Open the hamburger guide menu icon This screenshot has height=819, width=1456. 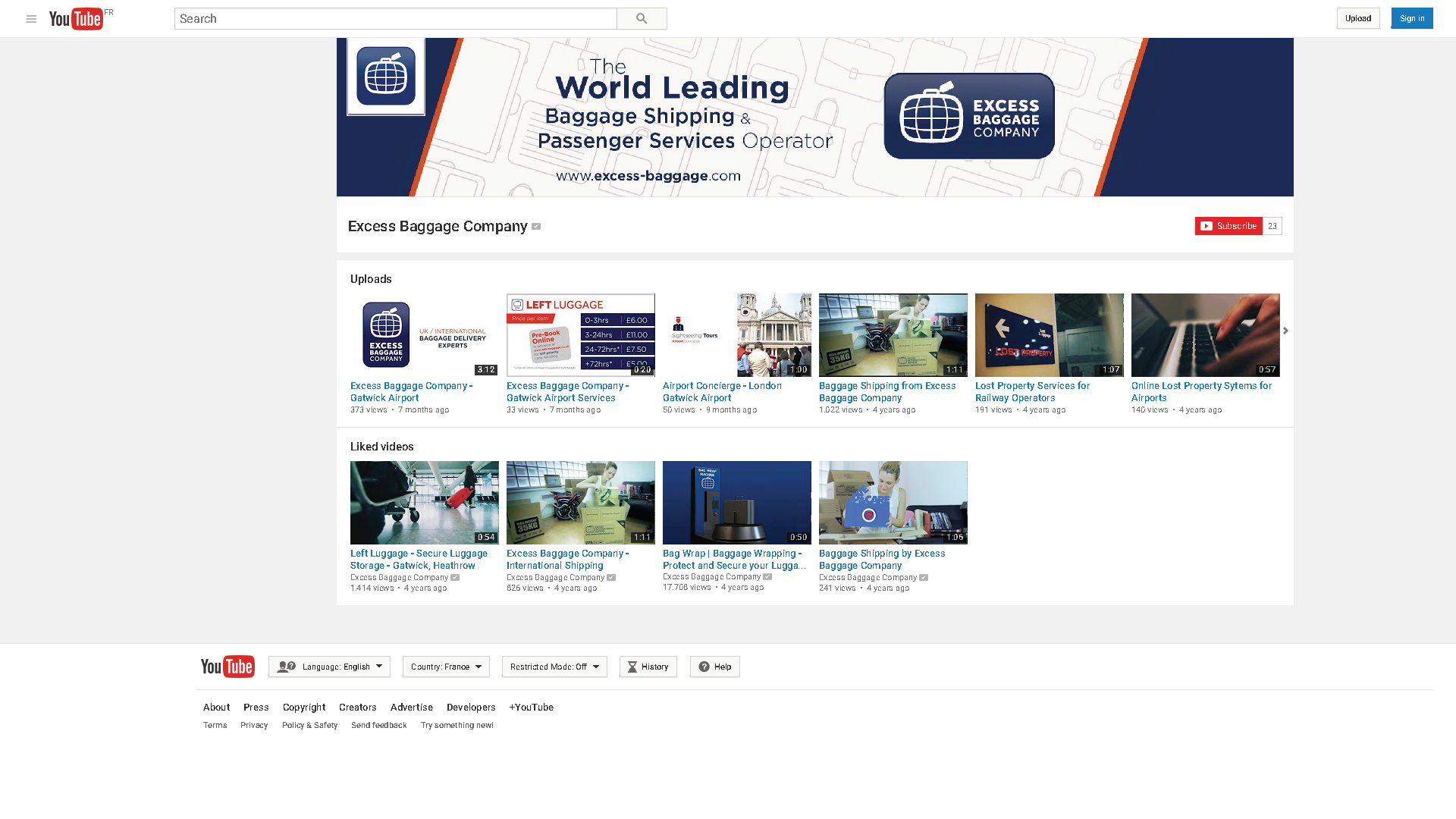click(x=31, y=19)
